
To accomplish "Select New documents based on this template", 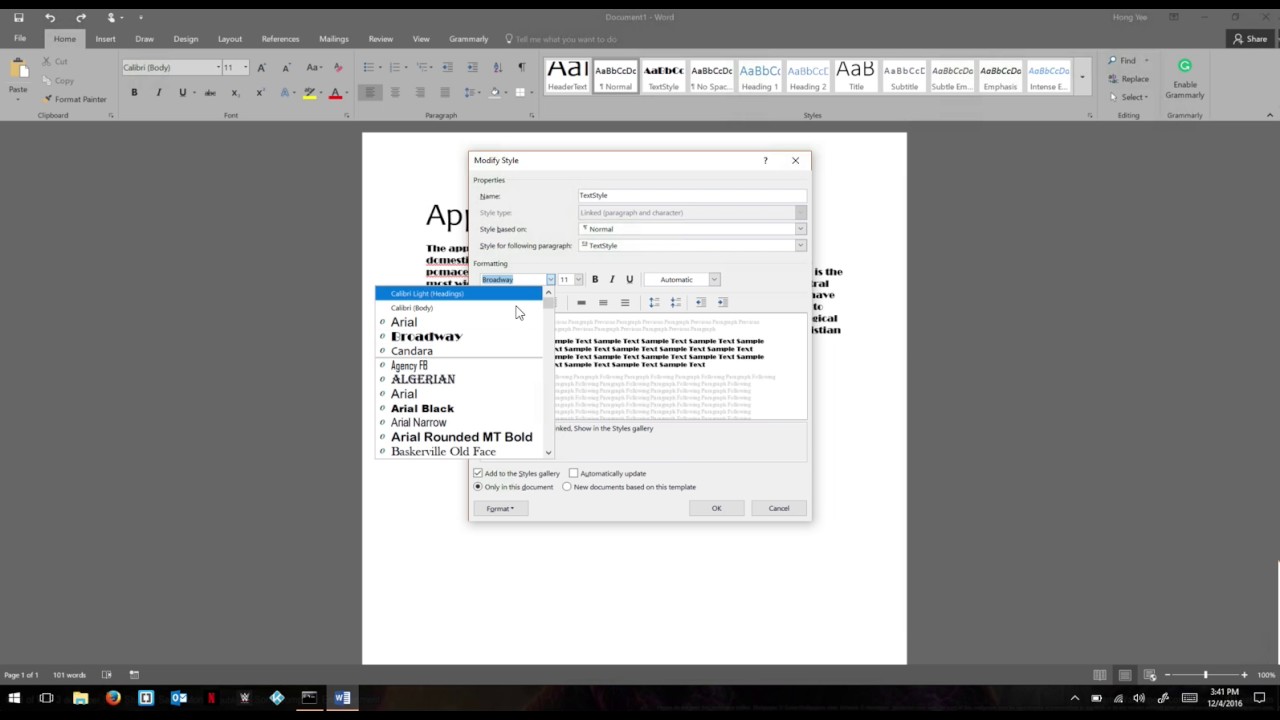I will (567, 487).
